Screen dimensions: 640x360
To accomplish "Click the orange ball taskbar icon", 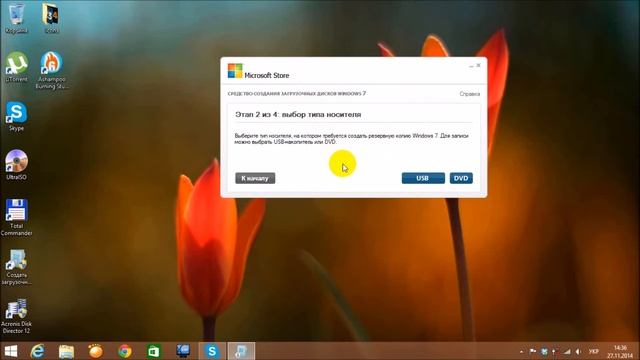I will (x=96, y=351).
